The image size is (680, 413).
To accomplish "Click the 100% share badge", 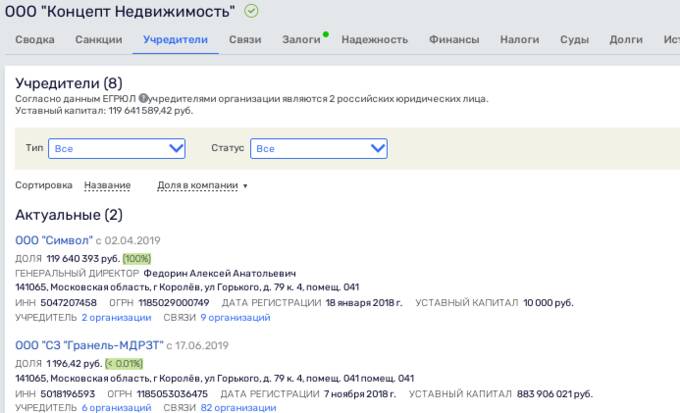I will pos(137,259).
